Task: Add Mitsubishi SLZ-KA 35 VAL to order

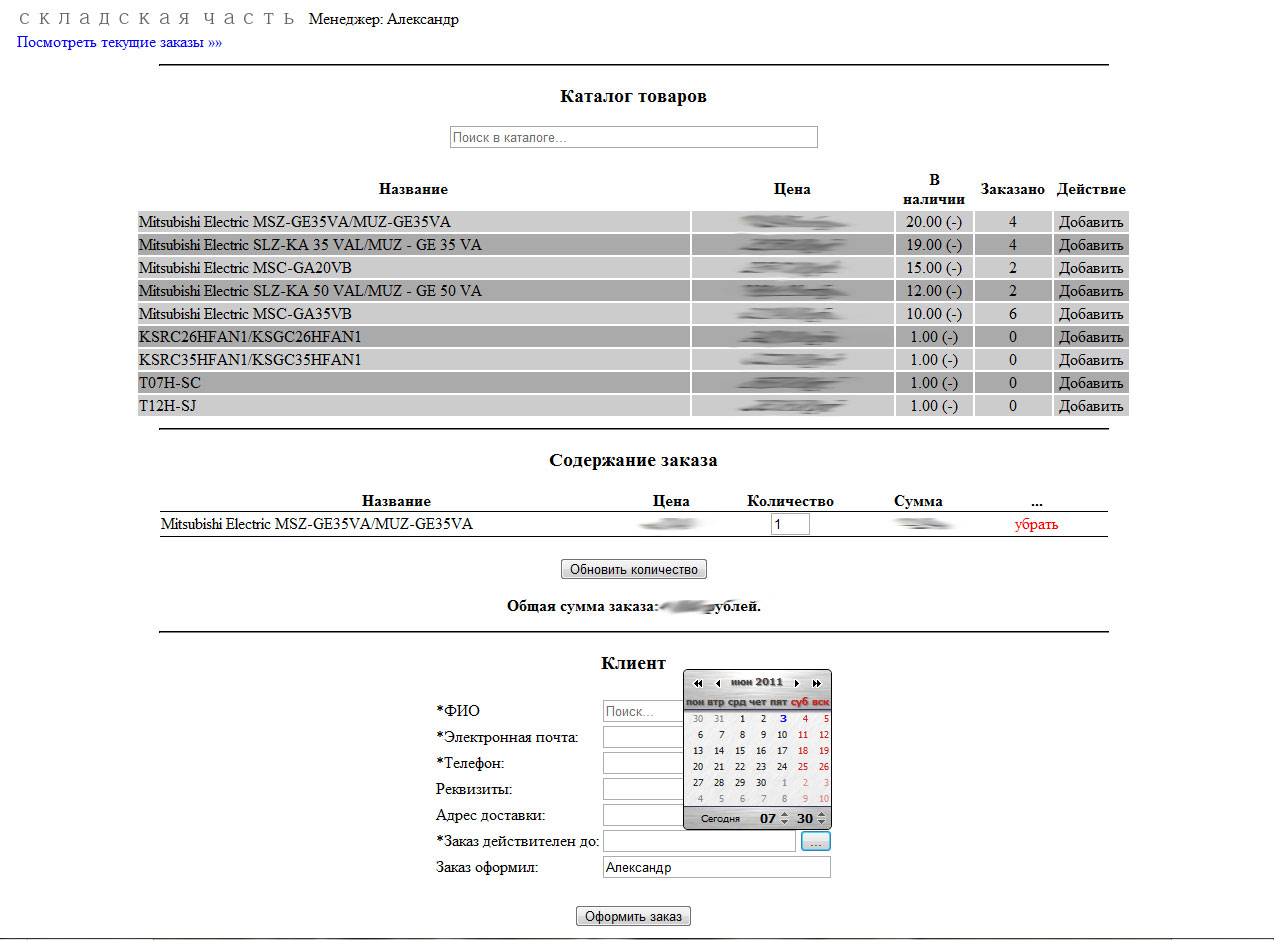Action: (x=1091, y=245)
